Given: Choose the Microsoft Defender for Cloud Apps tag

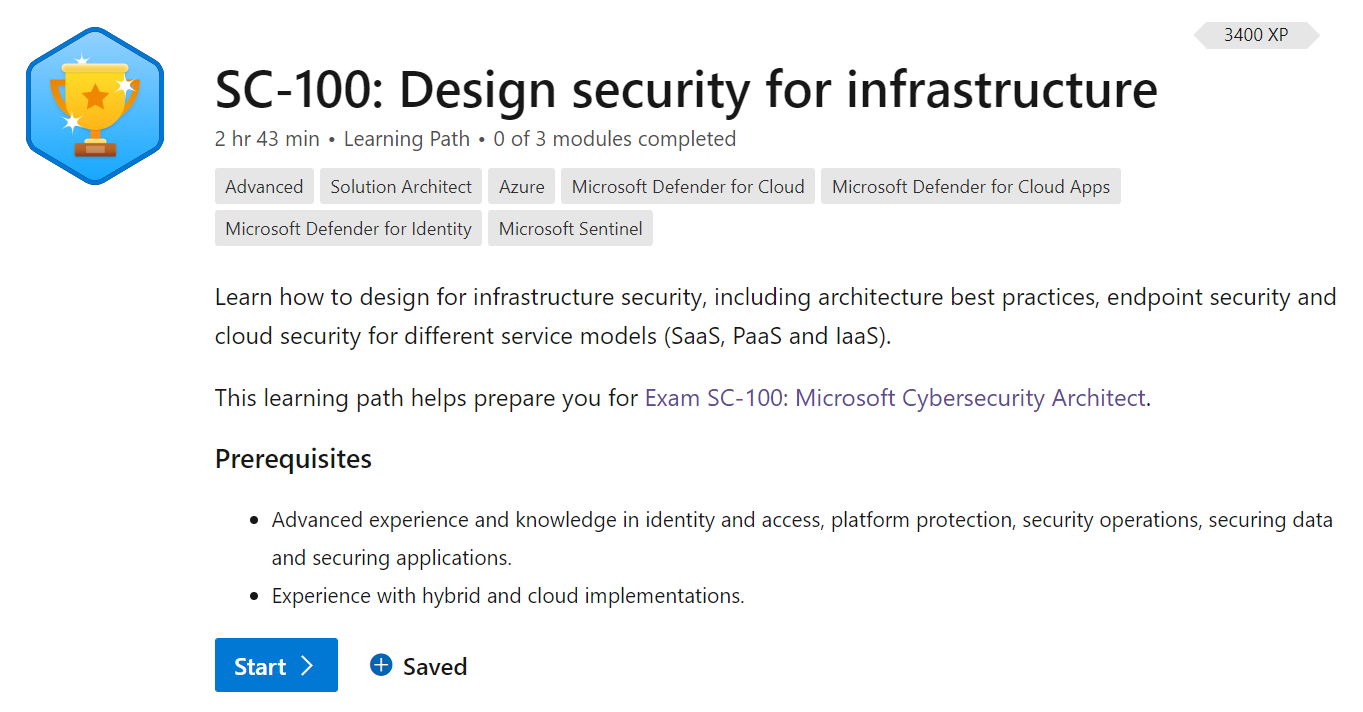Looking at the screenshot, I should coord(970,187).
